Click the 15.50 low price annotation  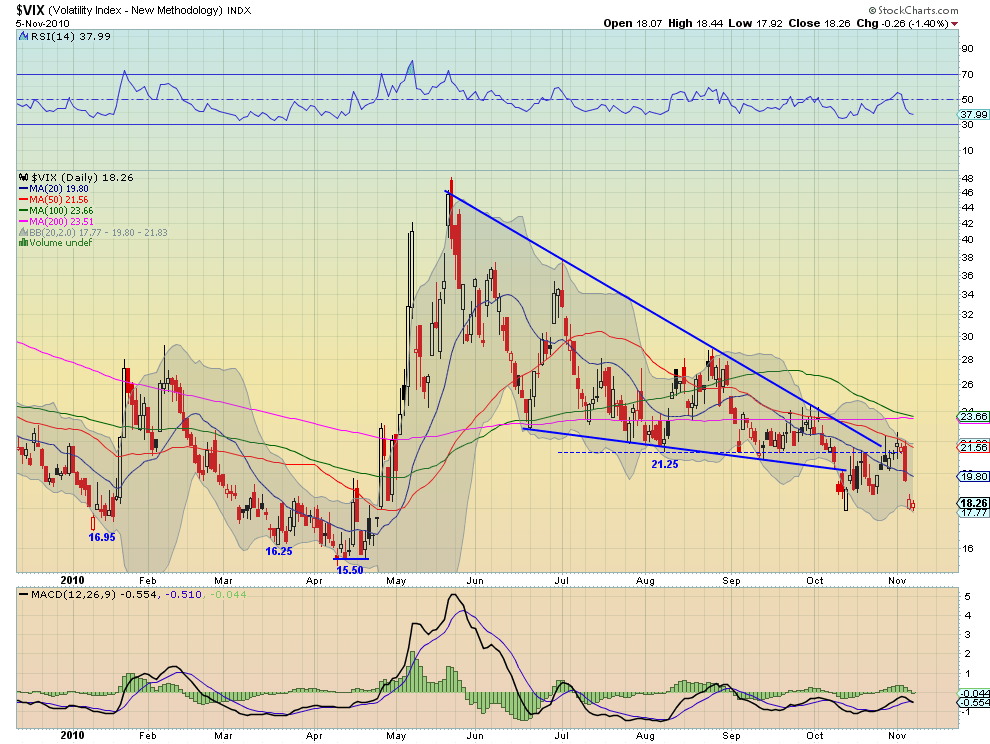350,570
